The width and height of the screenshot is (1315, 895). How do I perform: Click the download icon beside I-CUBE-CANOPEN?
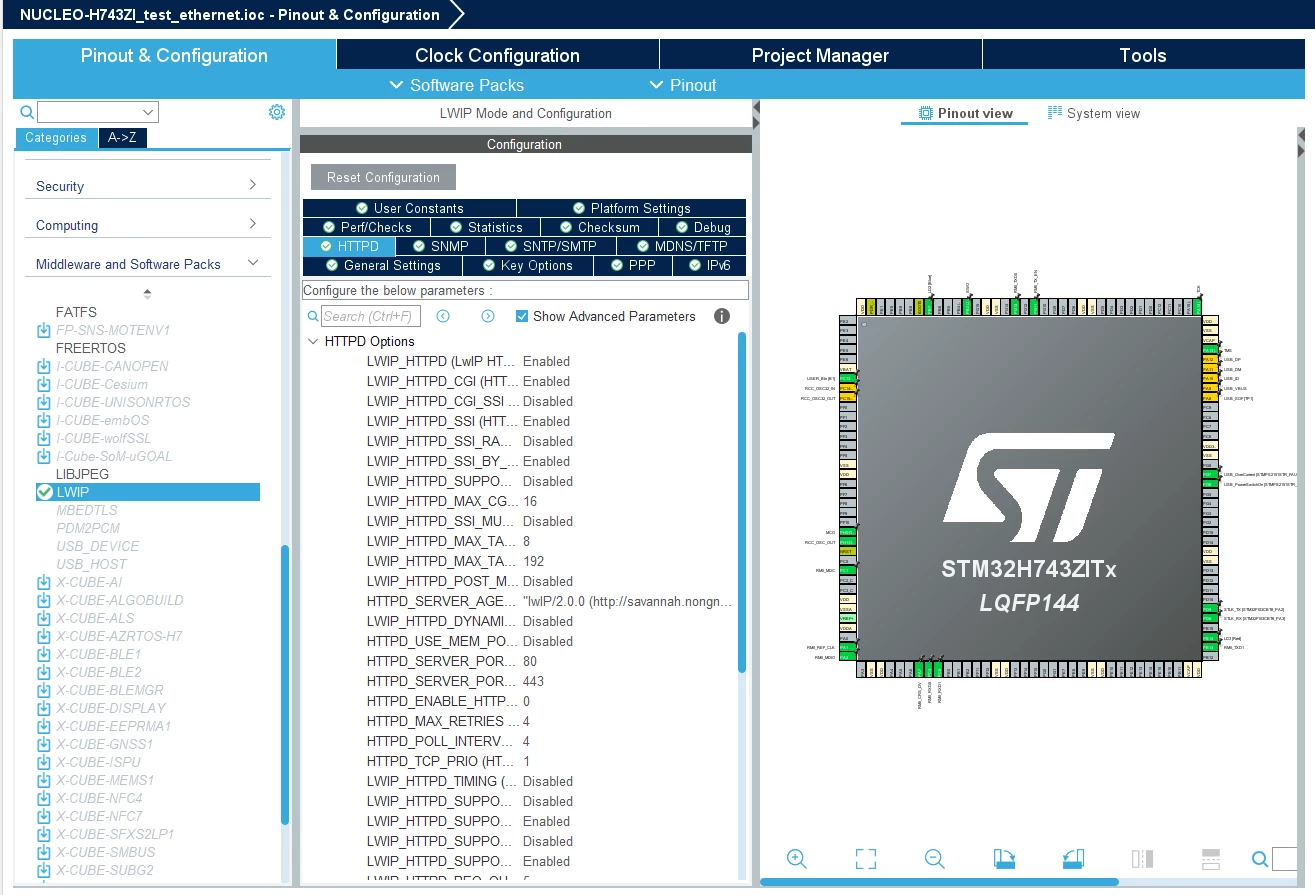pos(44,366)
